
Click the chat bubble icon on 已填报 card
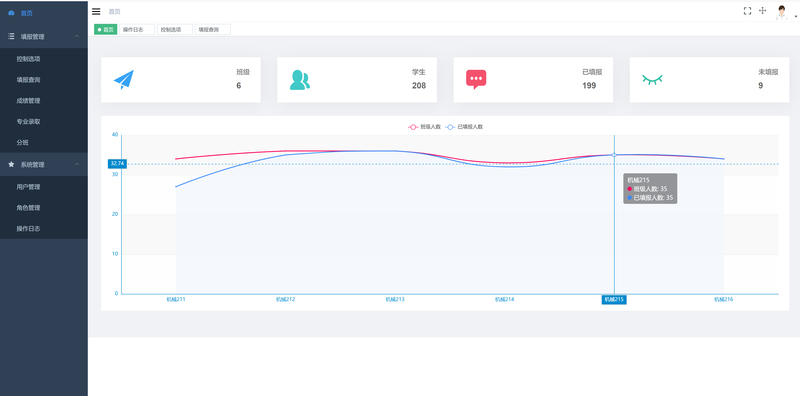pos(476,80)
